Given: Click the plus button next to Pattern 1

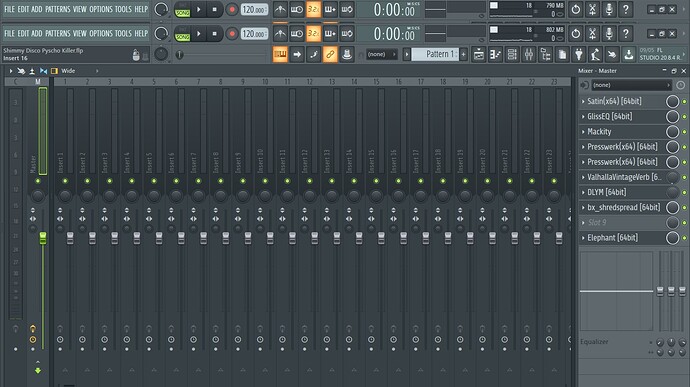Looking at the screenshot, I should pyautogui.click(x=463, y=55).
